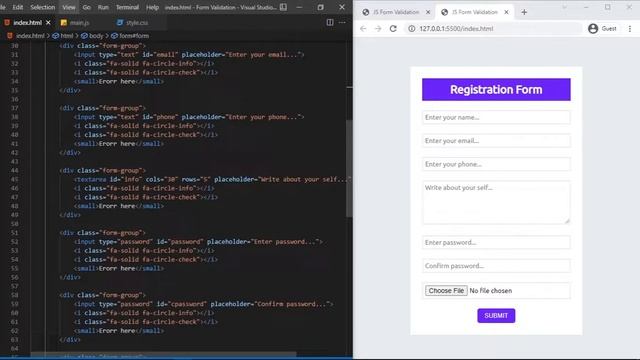The width and height of the screenshot is (640, 360).
Task: Click the body breadcrumb item
Action: 96,36
